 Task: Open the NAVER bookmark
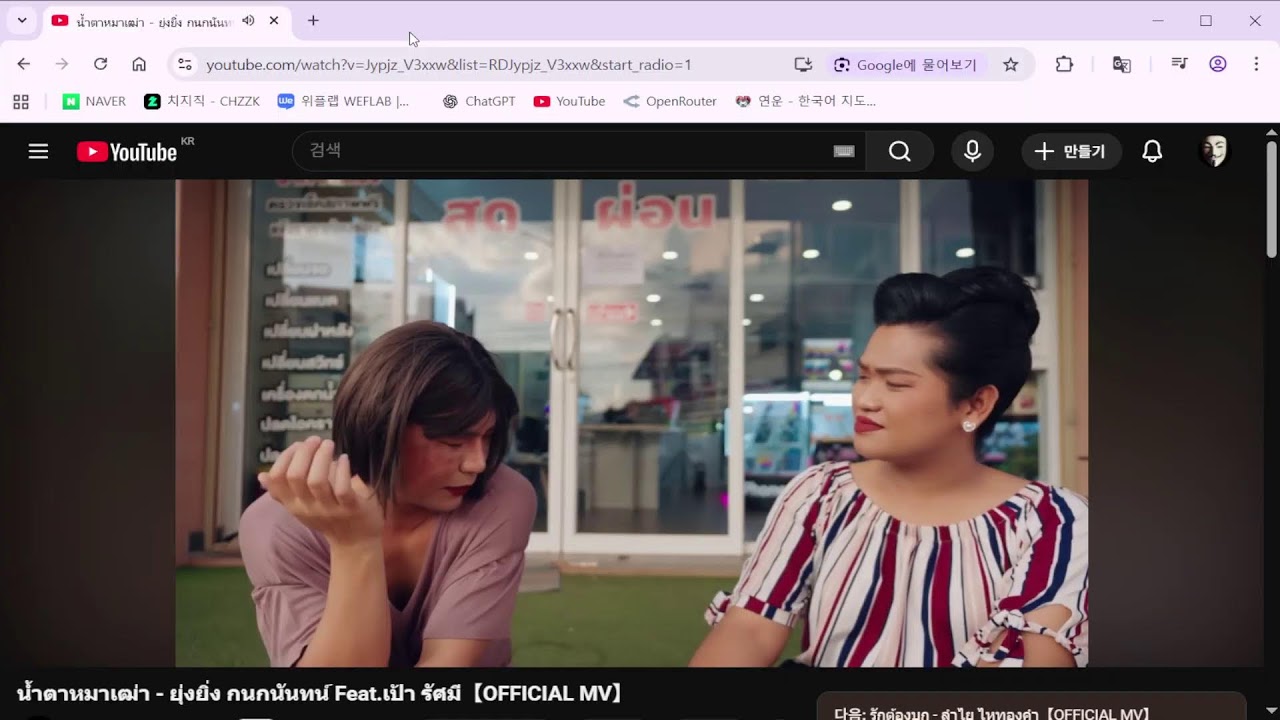94,101
